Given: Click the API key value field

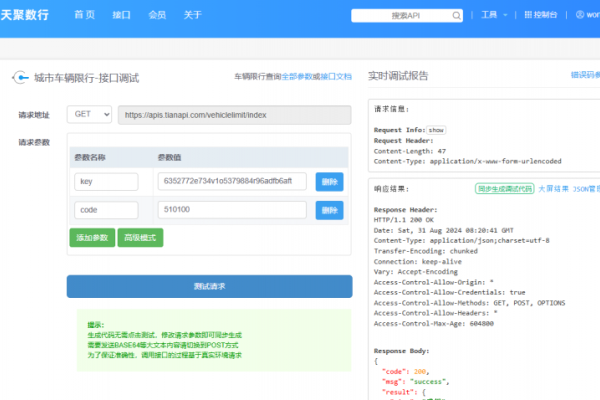Looking at the screenshot, I should [x=232, y=181].
